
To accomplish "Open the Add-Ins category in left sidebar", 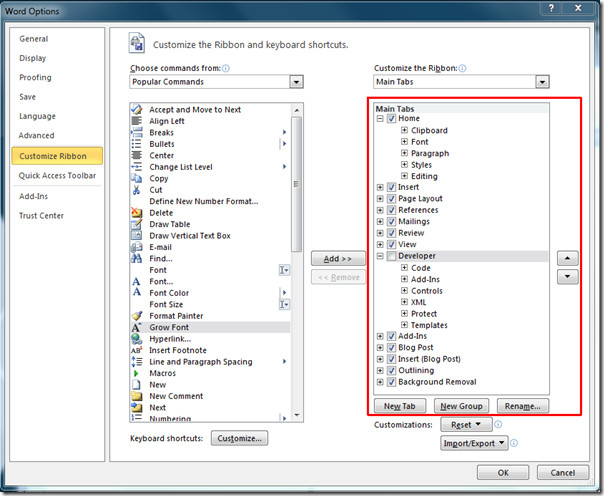I will 34,196.
